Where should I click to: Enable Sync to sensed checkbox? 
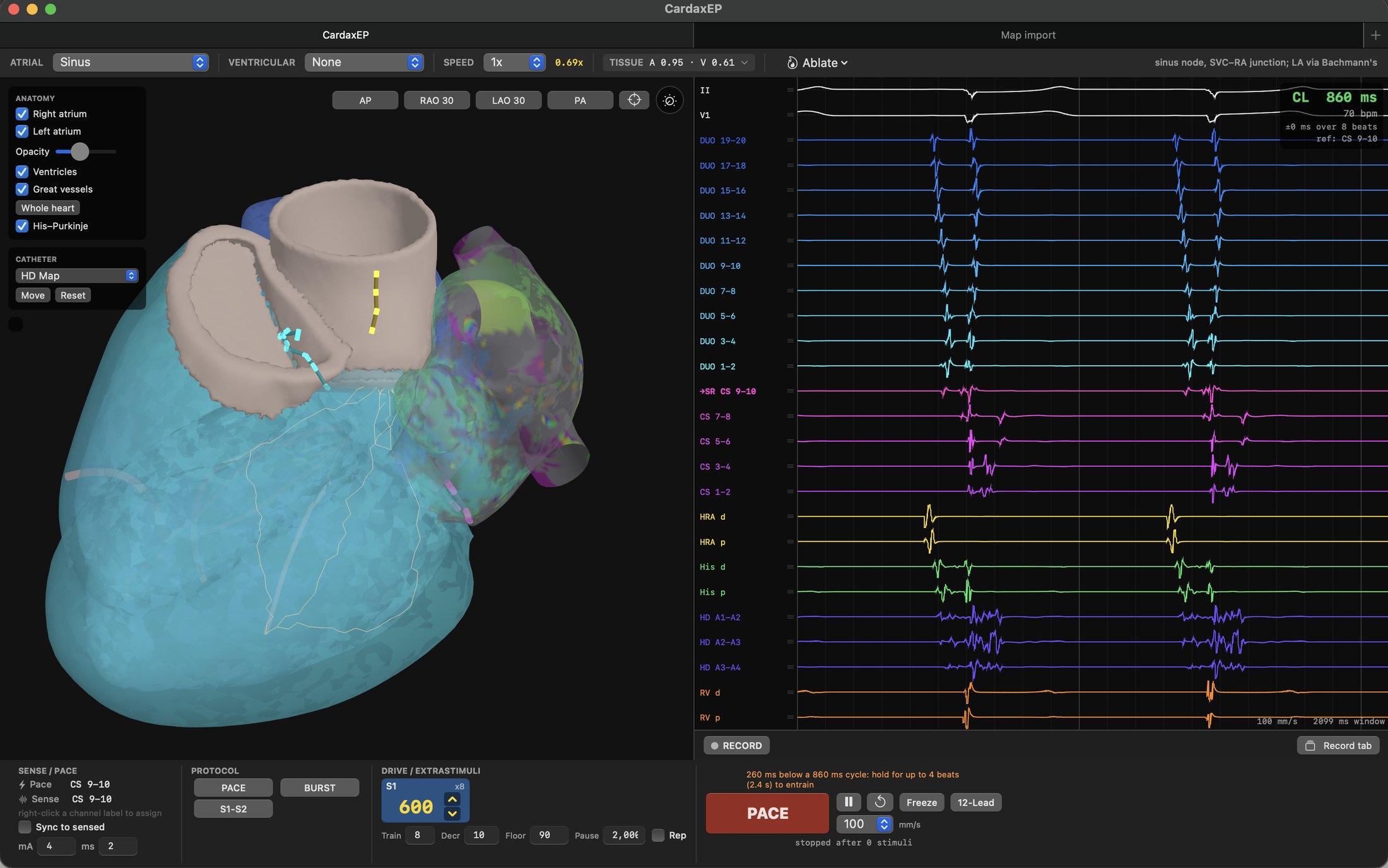pyautogui.click(x=25, y=827)
